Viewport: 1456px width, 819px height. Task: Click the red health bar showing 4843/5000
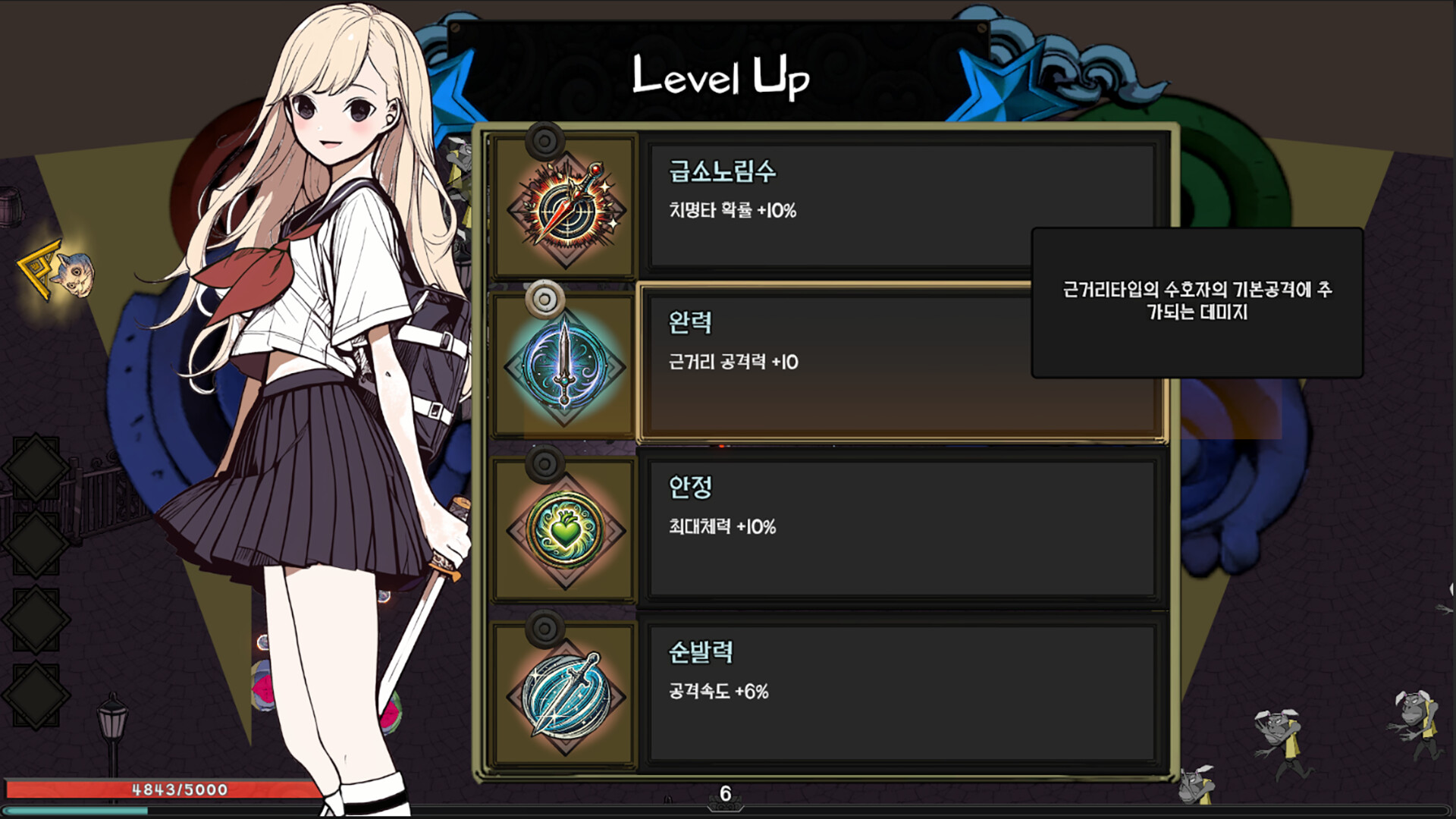pyautogui.click(x=163, y=789)
